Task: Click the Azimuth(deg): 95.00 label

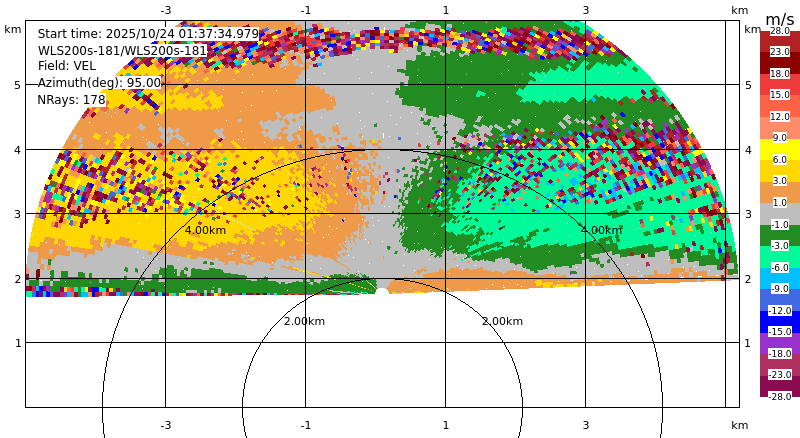Action: click(x=99, y=83)
